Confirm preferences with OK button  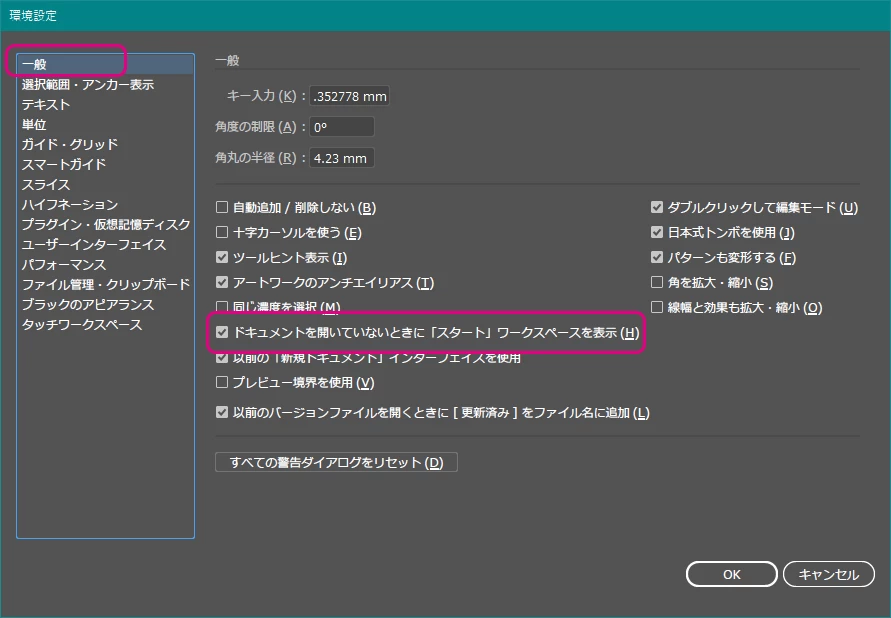tap(731, 574)
